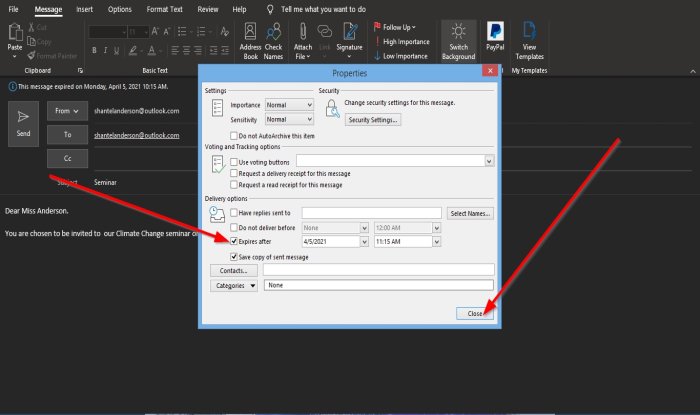Screen dimensions: 700x415
Task: Open the Expires after date dropdown
Action: pos(364,241)
